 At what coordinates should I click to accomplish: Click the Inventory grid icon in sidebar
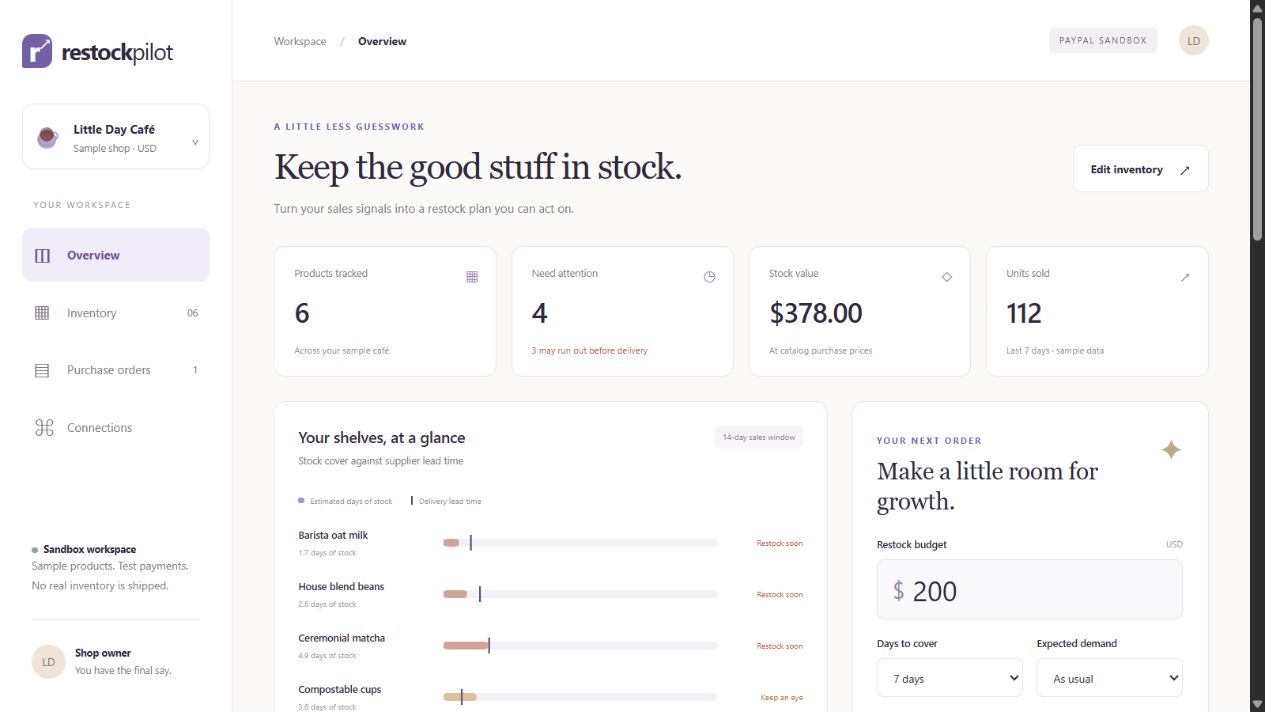point(42,313)
